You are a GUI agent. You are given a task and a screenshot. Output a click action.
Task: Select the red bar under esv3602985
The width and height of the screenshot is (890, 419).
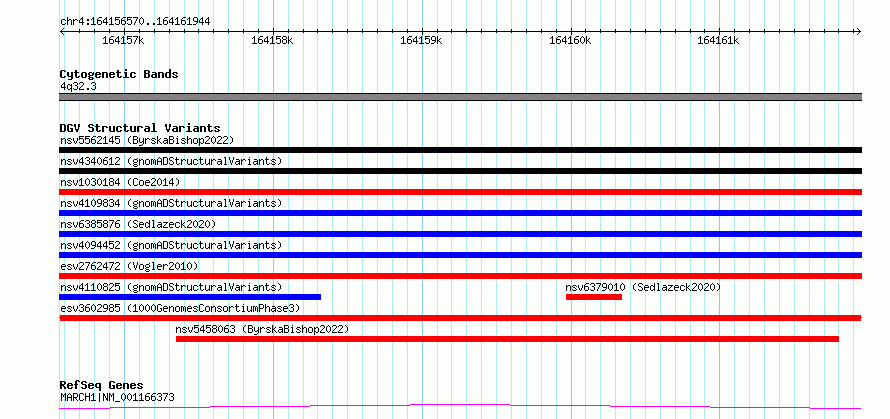click(x=460, y=318)
